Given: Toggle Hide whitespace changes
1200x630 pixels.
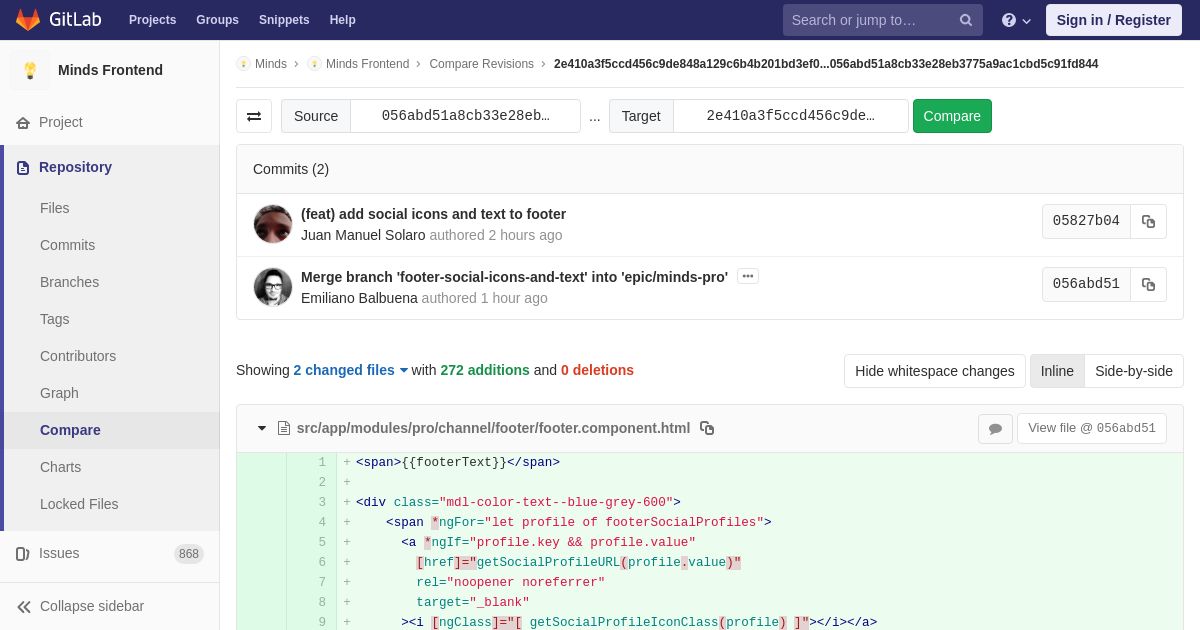Looking at the screenshot, I should pyautogui.click(x=934, y=371).
